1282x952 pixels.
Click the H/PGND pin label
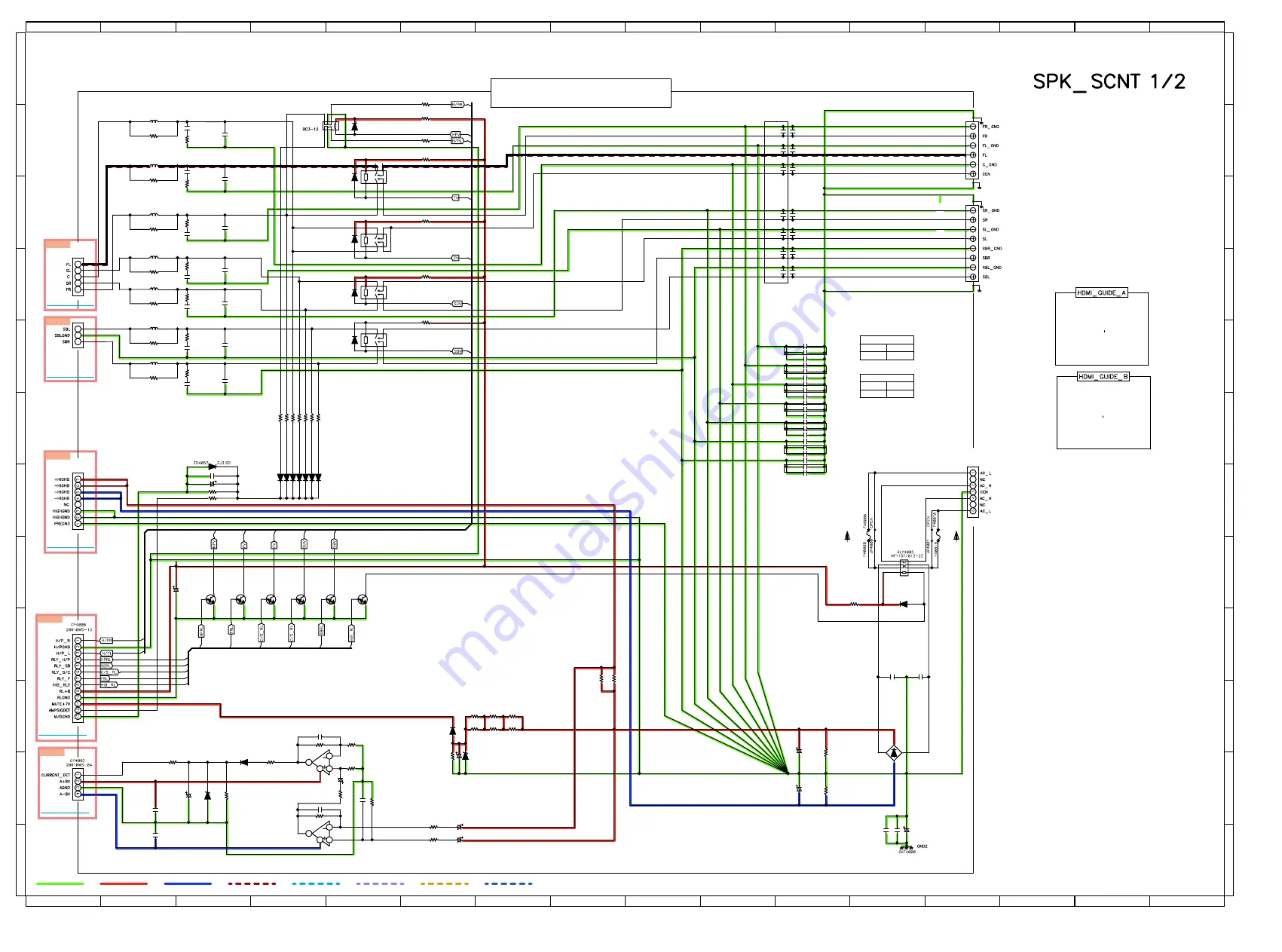tap(62, 647)
